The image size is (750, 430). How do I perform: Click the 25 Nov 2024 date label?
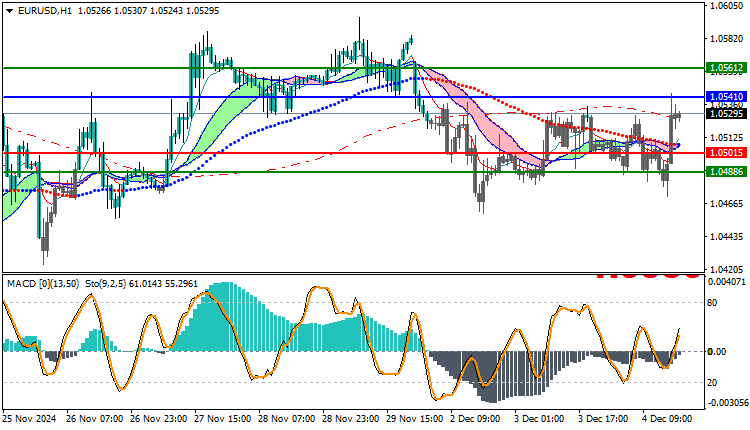coord(30,419)
